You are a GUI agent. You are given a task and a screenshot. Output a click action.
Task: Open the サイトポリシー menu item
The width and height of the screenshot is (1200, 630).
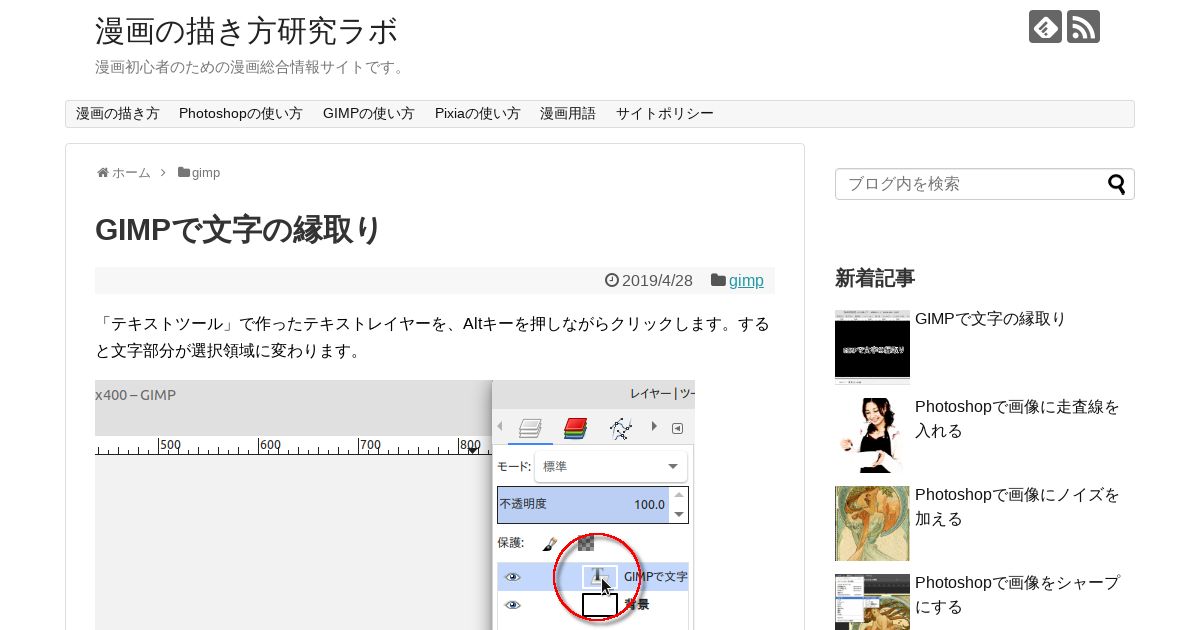[665, 114]
